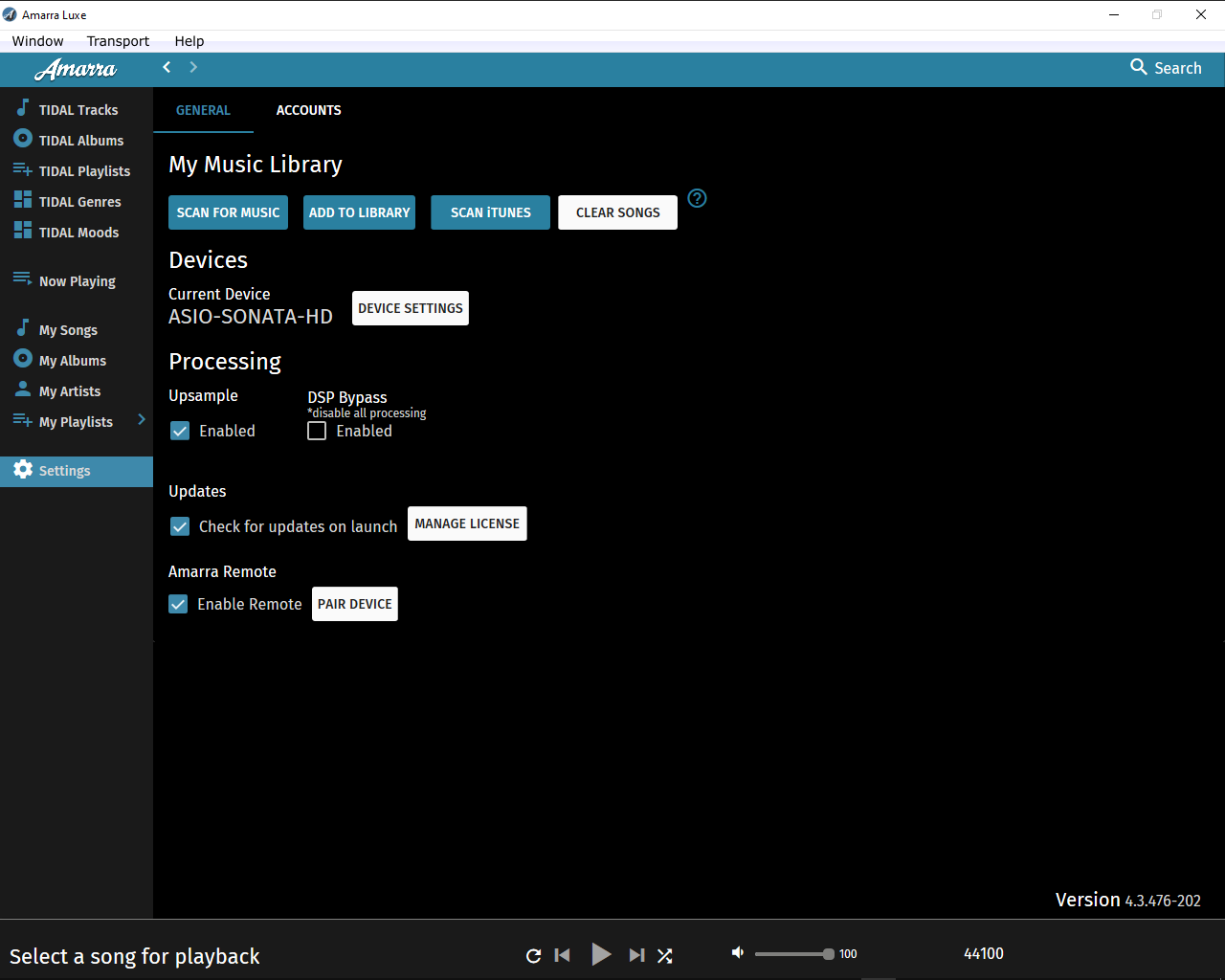Viewport: 1225px width, 980px height.
Task: Click the Search label in header
Action: 1178,68
